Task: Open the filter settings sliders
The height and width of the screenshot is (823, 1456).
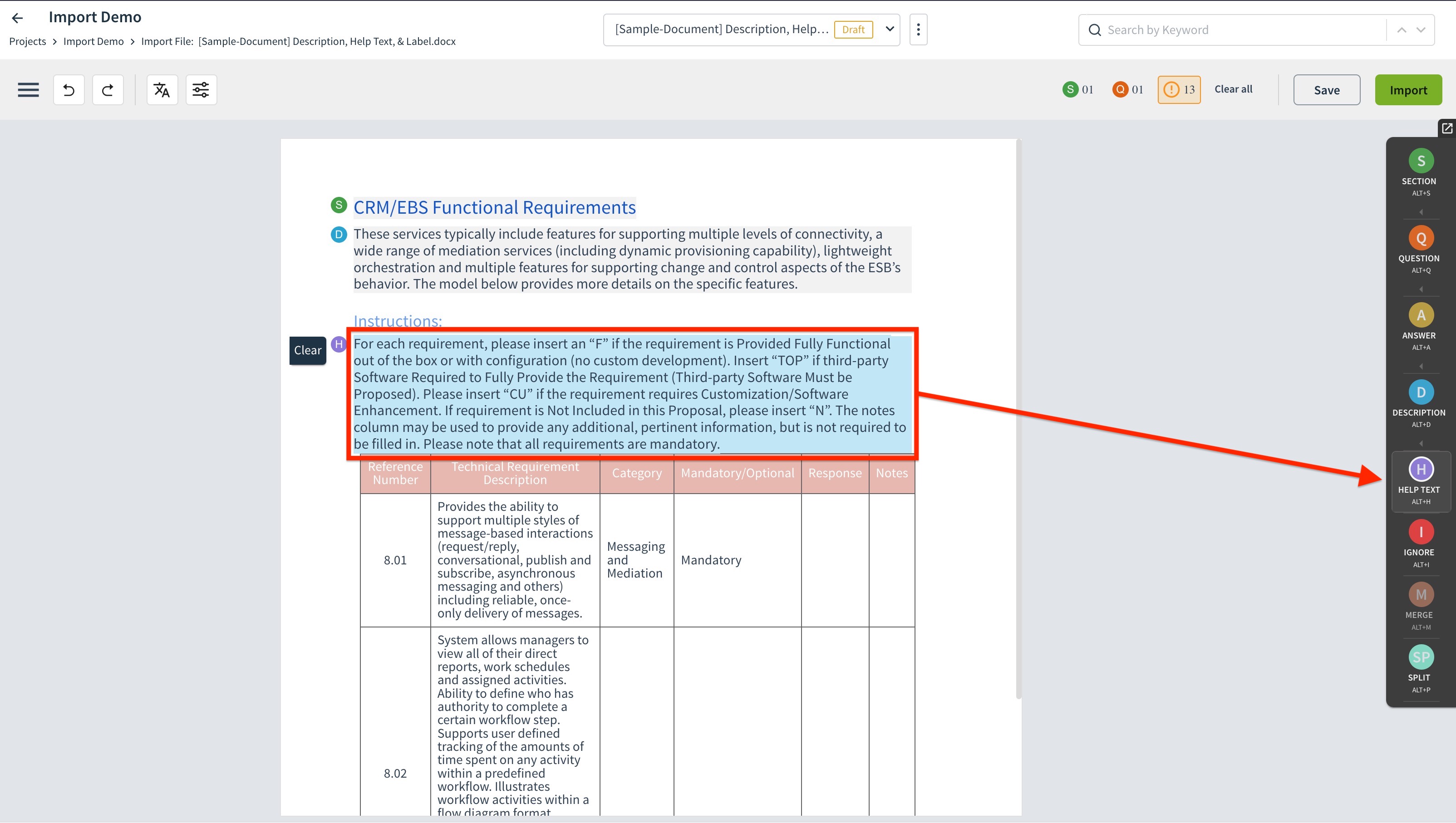Action: click(201, 90)
